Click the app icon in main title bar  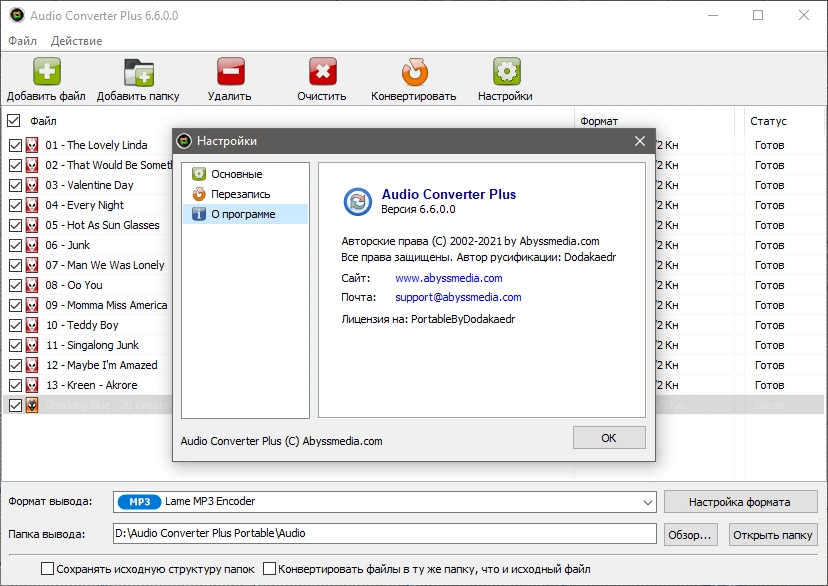pos(17,15)
